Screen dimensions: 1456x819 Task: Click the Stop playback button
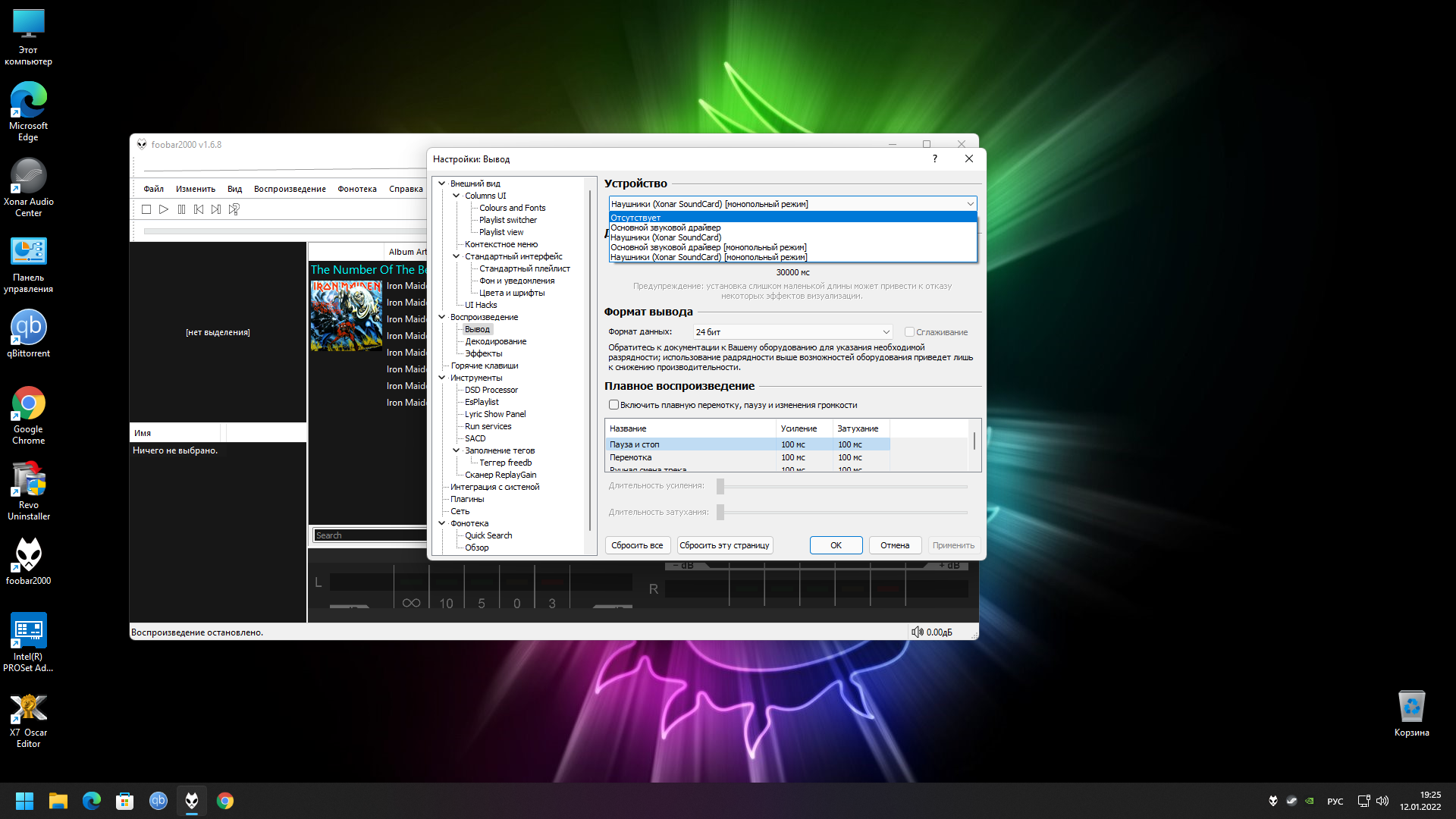146,209
